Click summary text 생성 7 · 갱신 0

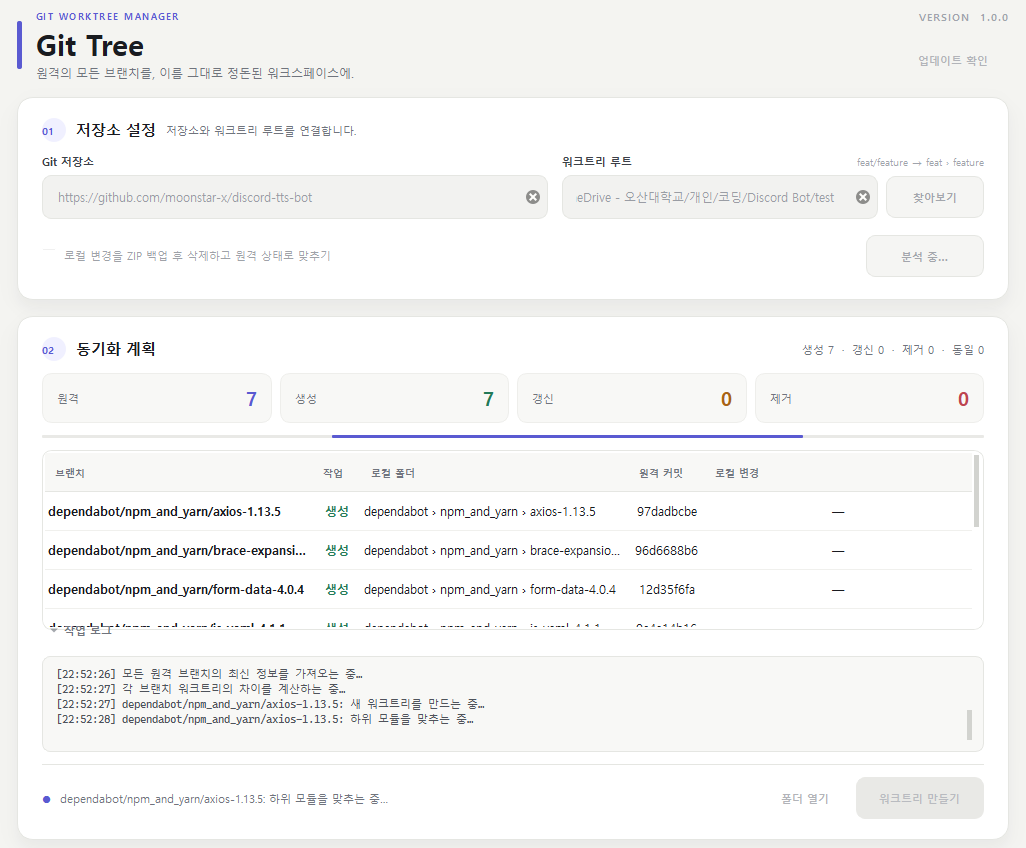tap(843, 350)
